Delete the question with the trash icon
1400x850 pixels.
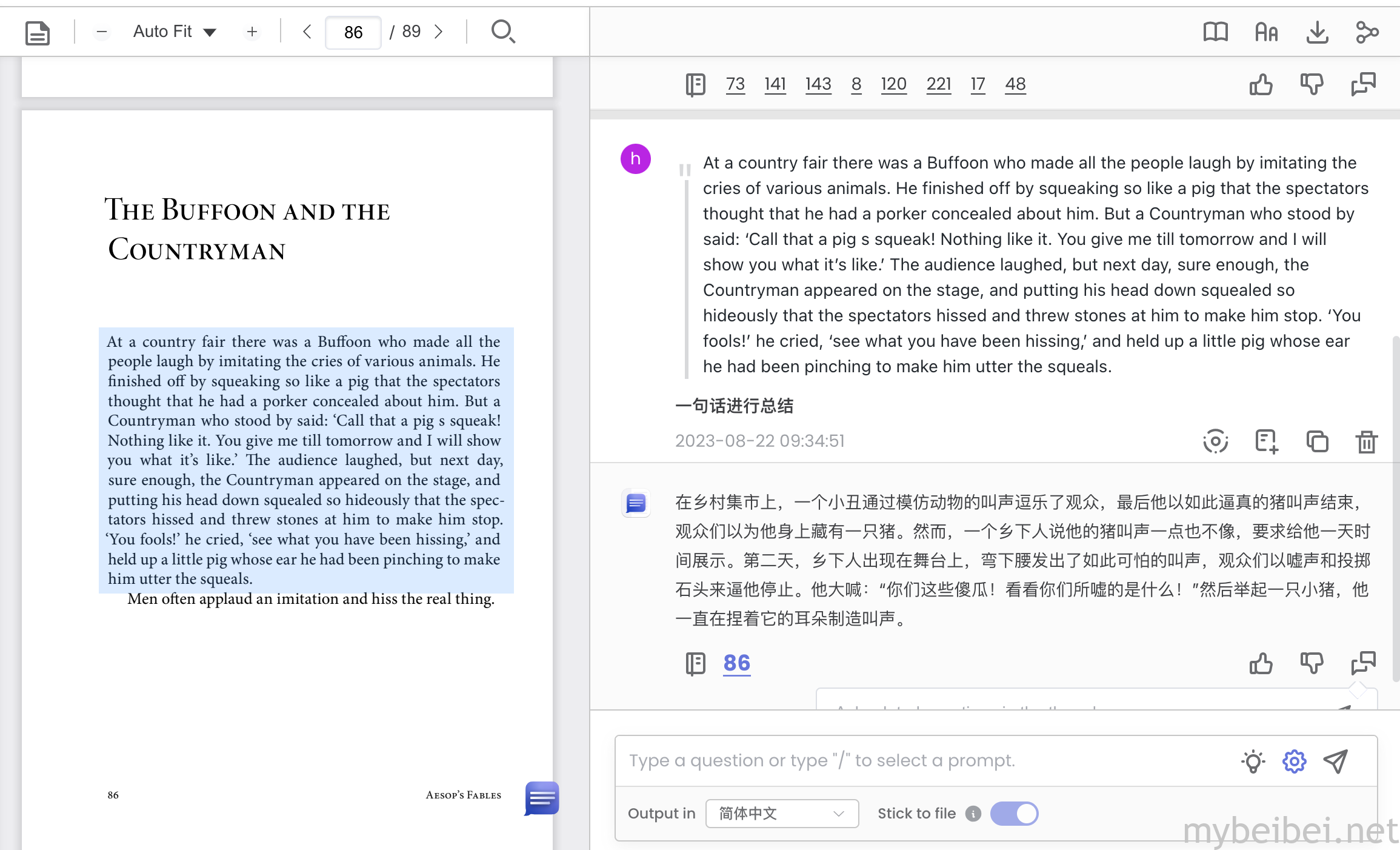pyautogui.click(x=1367, y=441)
